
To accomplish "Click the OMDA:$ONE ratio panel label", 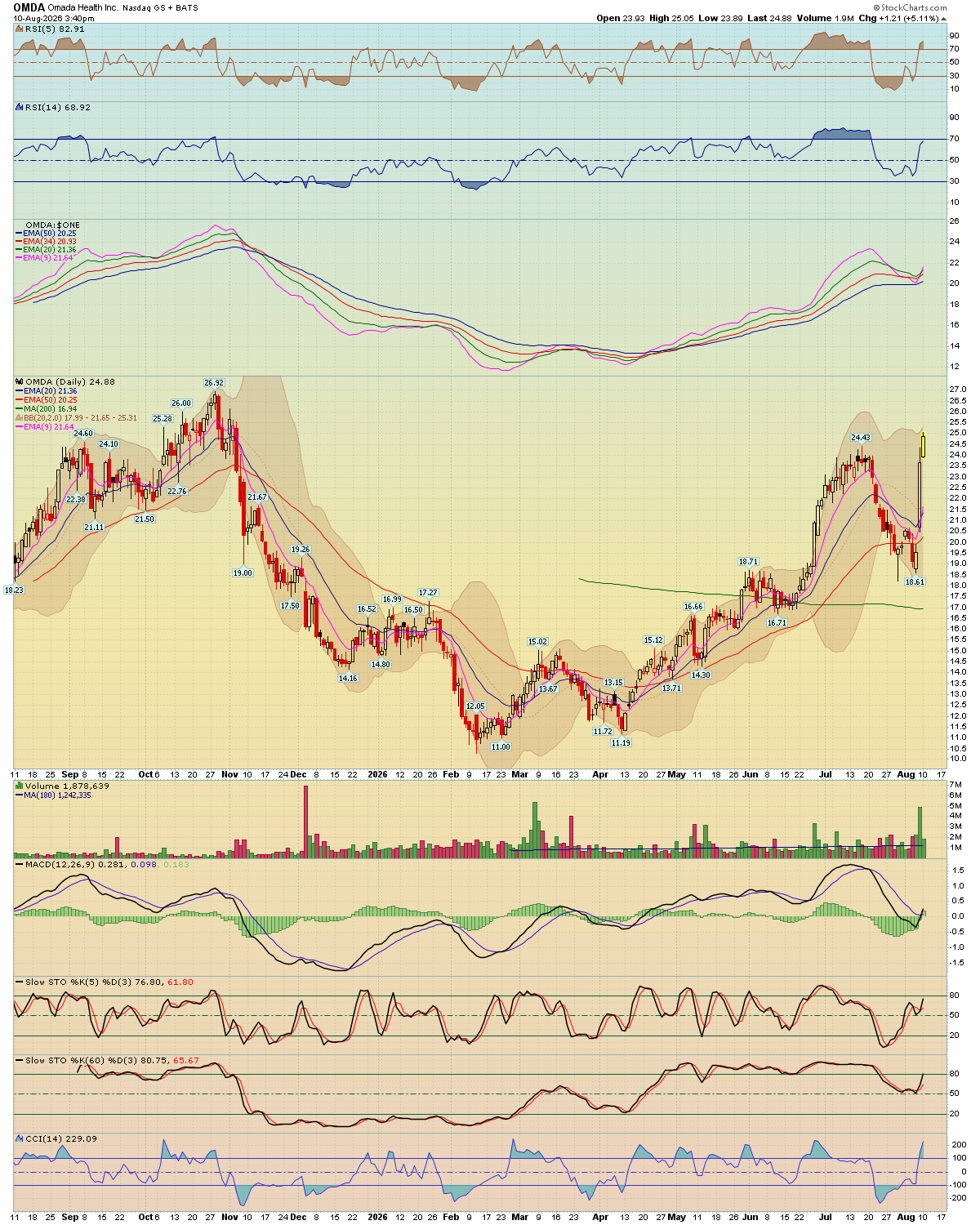I will [53, 225].
